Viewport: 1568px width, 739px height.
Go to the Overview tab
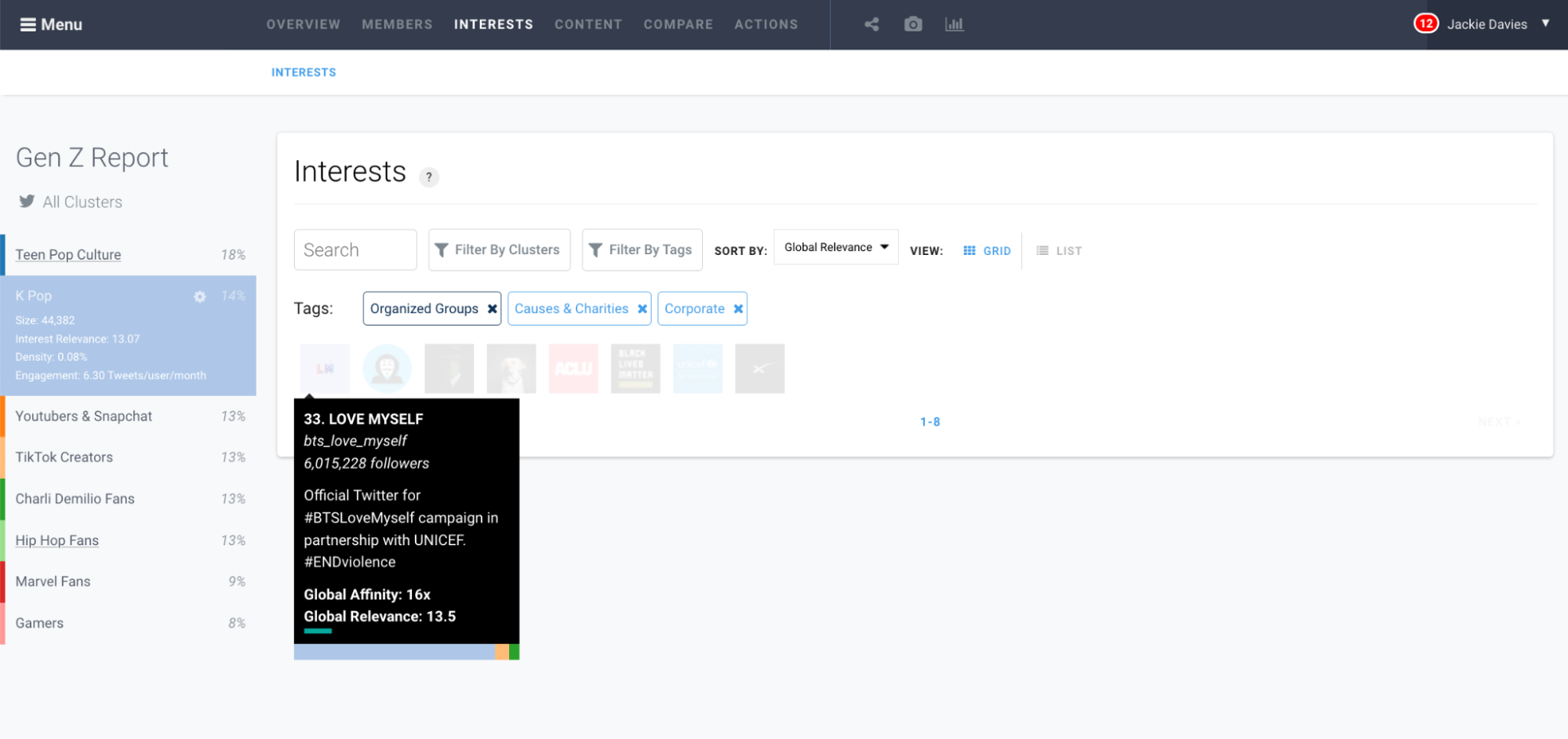click(304, 24)
